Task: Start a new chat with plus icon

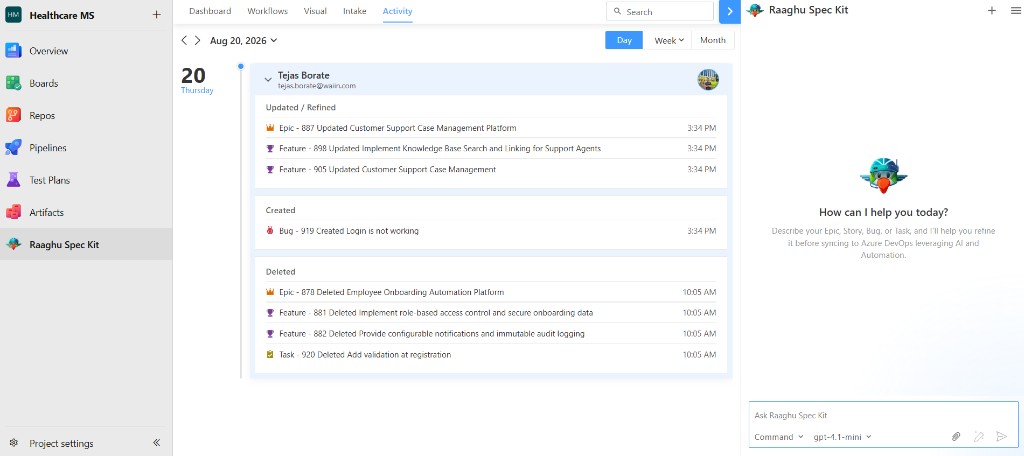Action: tap(992, 10)
